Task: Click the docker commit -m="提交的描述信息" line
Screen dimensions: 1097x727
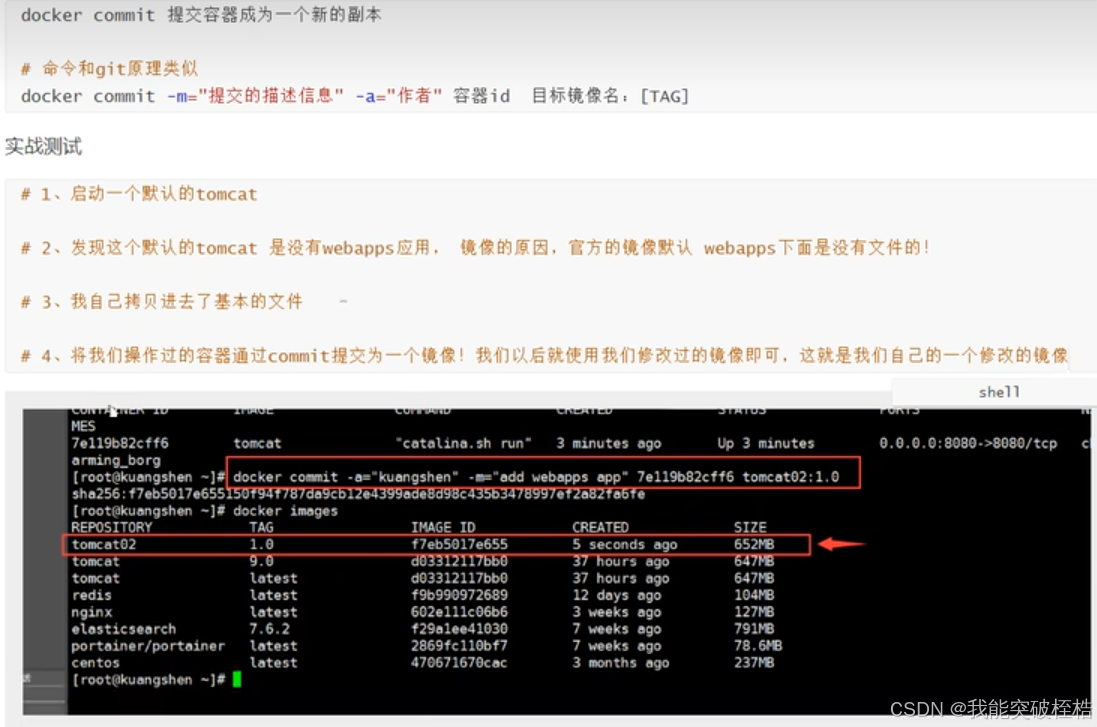Action: [355, 96]
